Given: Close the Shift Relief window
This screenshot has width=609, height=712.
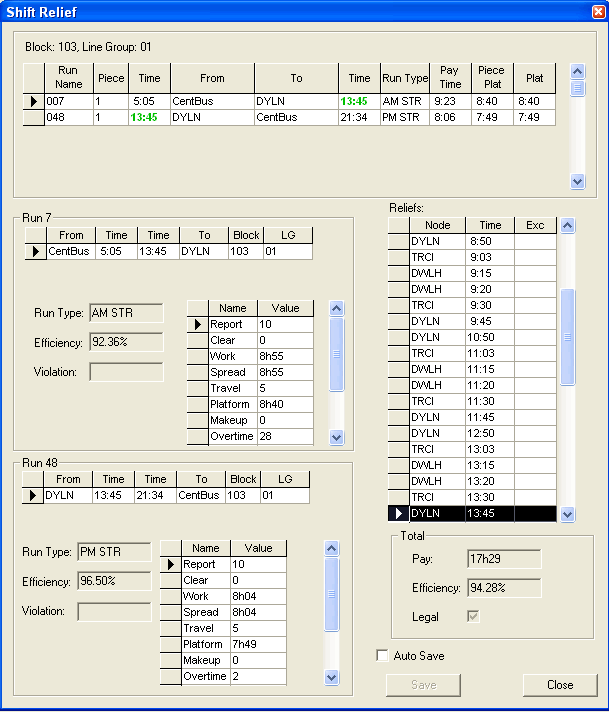Looking at the screenshot, I should click(x=599, y=11).
